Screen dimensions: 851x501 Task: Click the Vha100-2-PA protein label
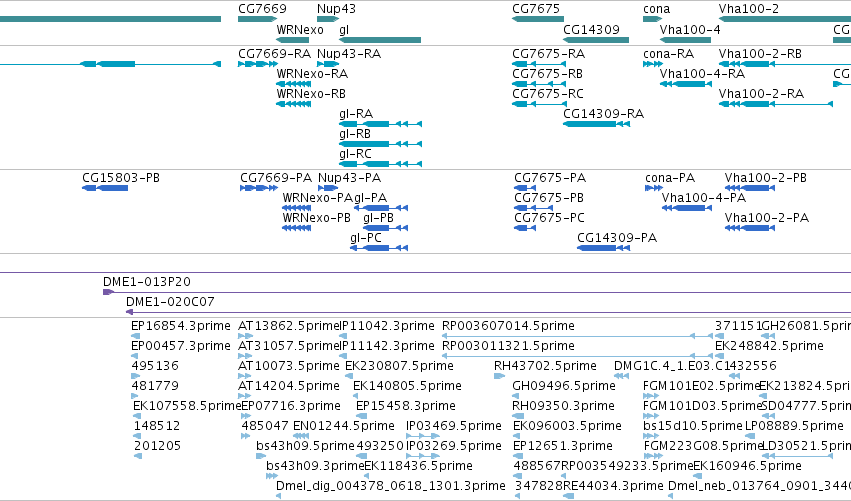(x=767, y=218)
